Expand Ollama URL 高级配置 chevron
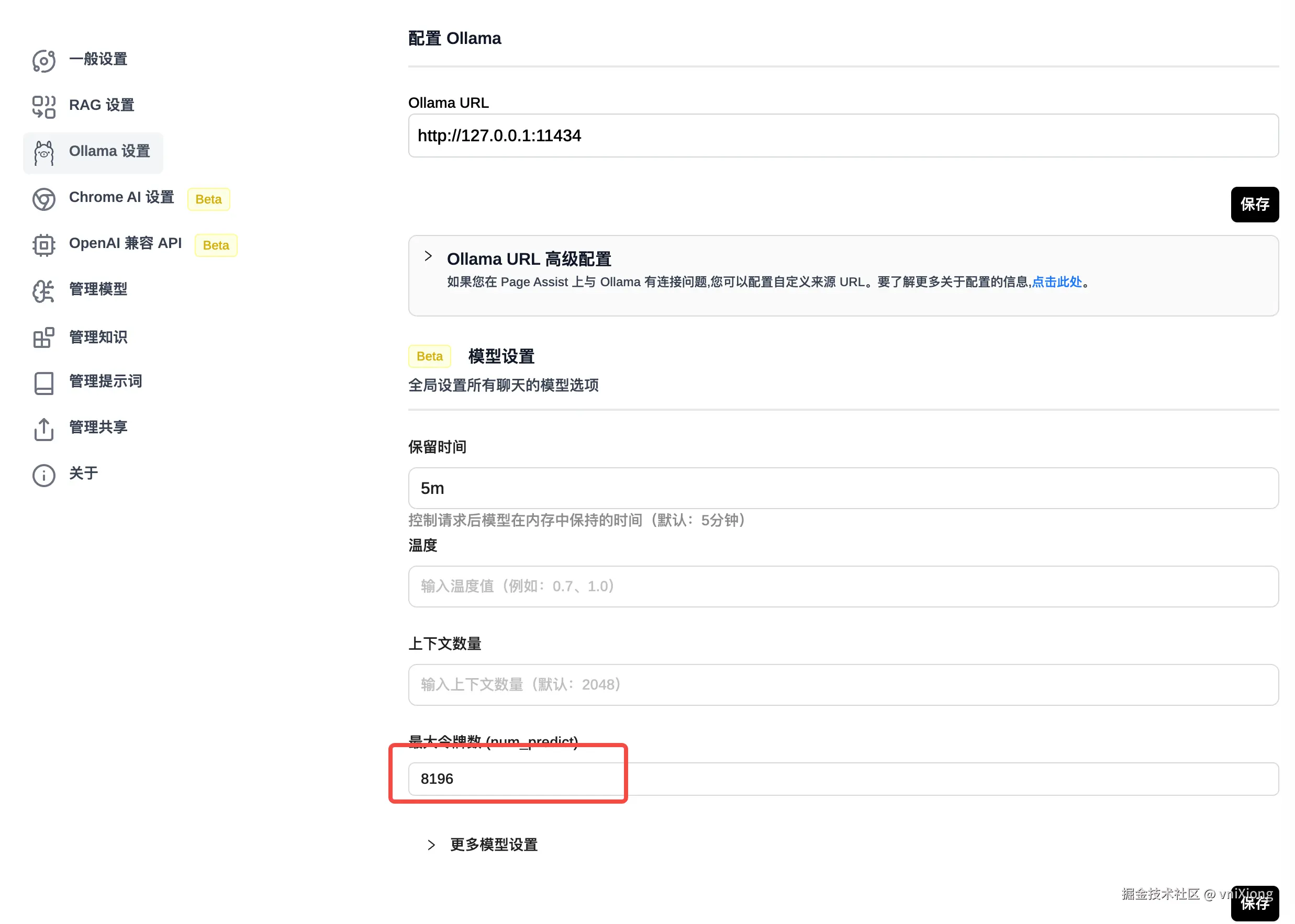 [x=429, y=256]
